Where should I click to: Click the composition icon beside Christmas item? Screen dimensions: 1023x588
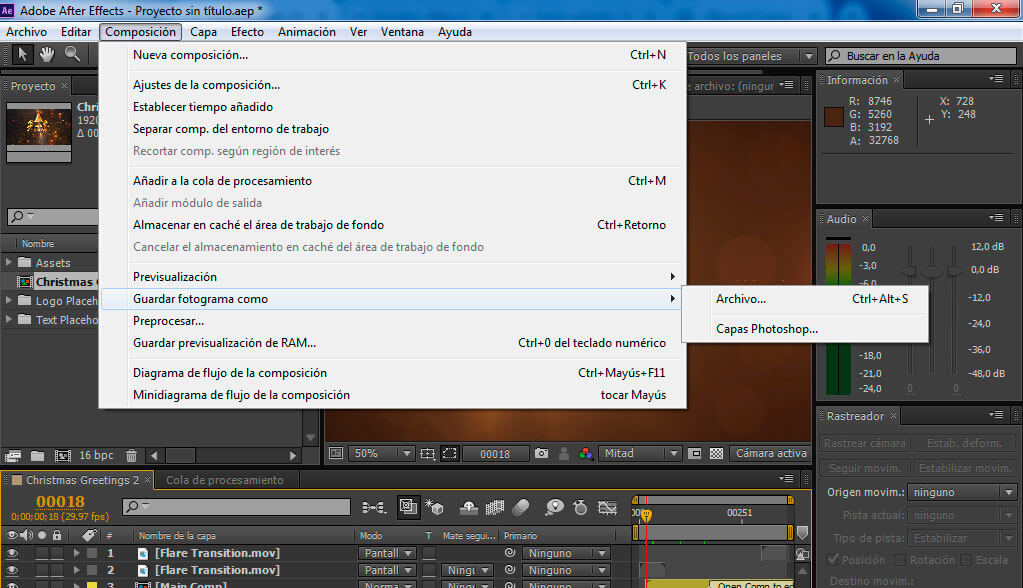point(25,282)
